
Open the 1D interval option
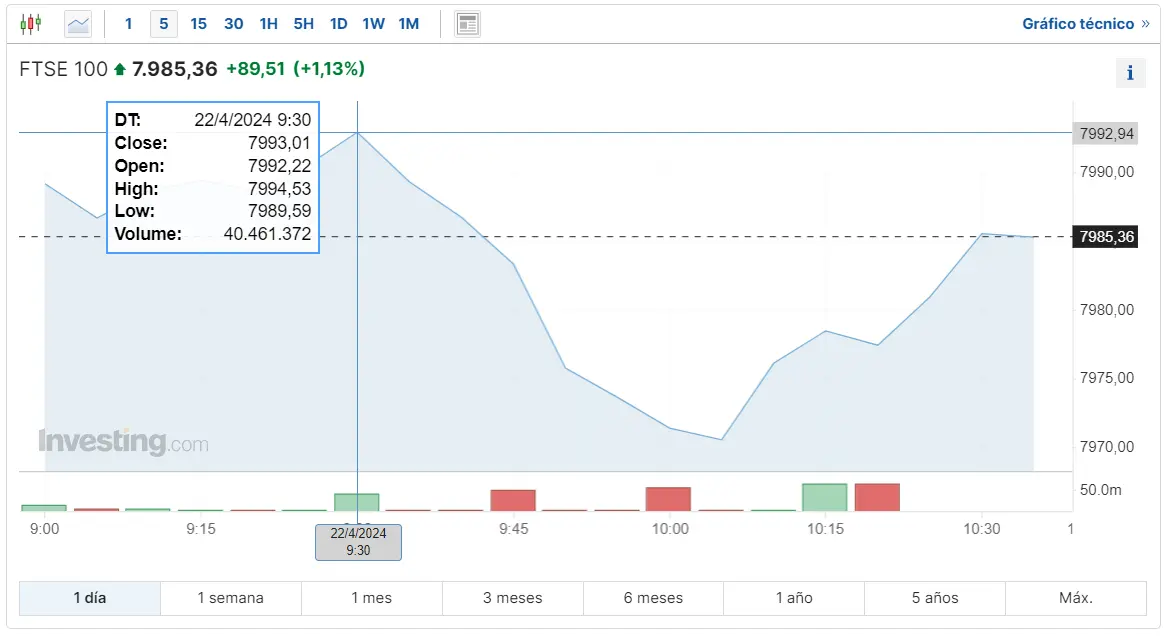pos(338,23)
